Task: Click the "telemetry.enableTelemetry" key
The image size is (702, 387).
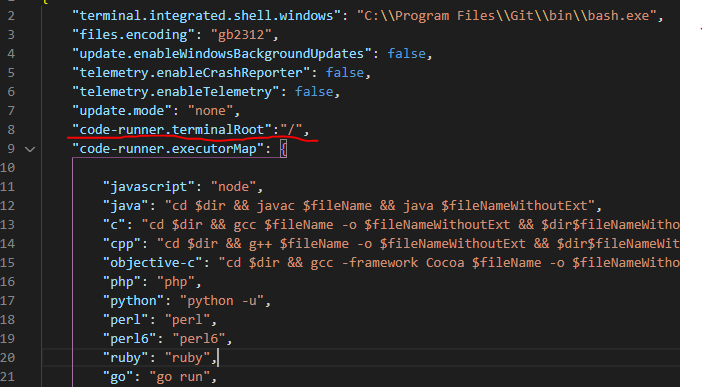Action: pyautogui.click(x=176, y=92)
